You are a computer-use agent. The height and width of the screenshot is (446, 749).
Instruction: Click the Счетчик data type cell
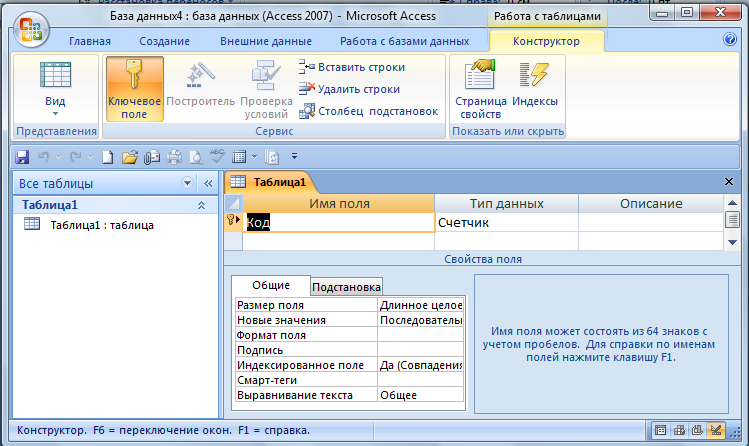pyautogui.click(x=506, y=223)
